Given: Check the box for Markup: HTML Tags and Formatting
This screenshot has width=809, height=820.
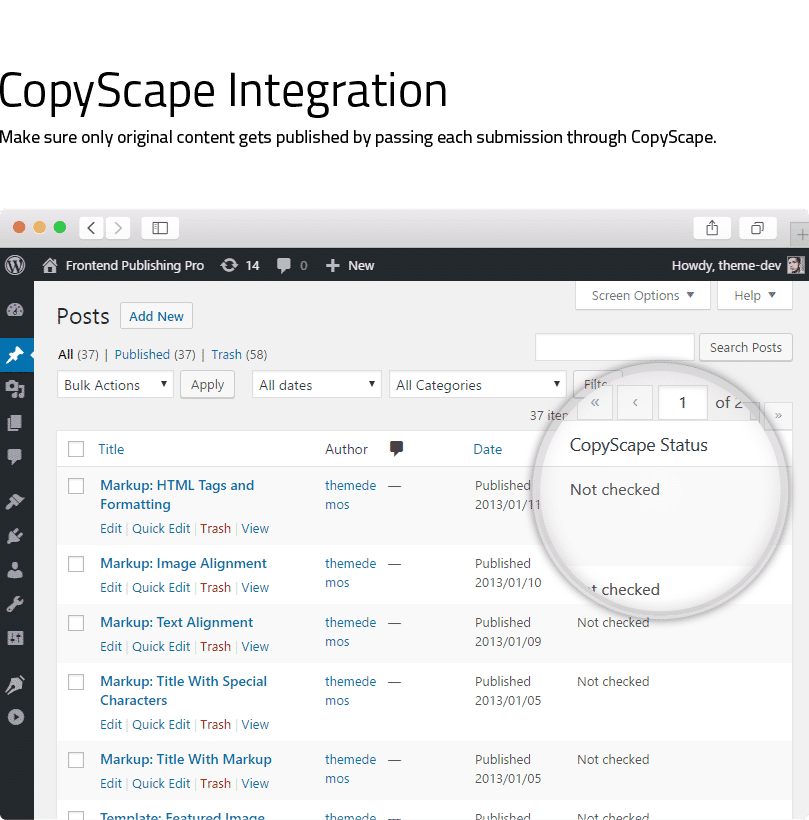Looking at the screenshot, I should [x=76, y=486].
